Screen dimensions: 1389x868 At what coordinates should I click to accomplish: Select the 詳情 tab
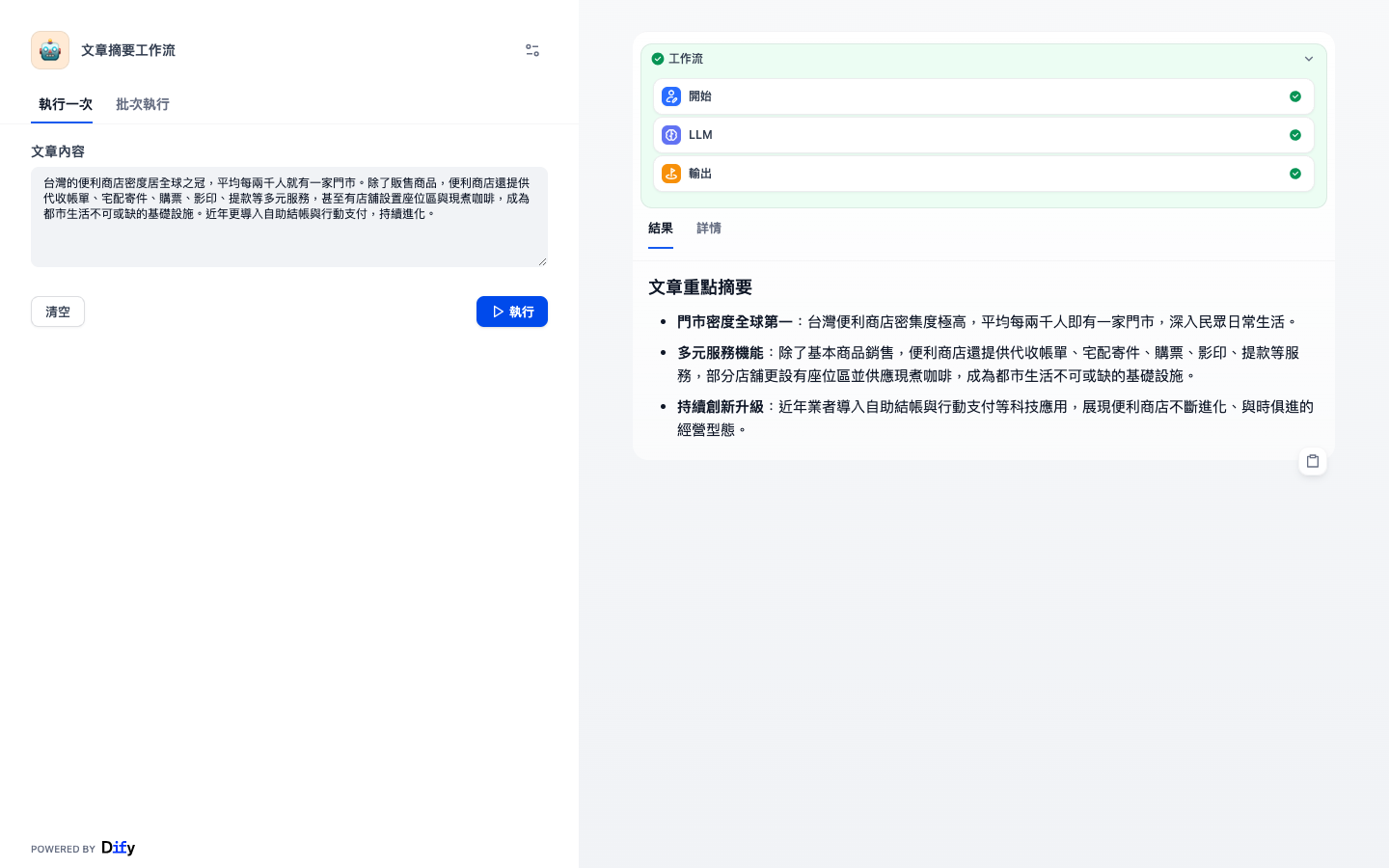click(709, 229)
